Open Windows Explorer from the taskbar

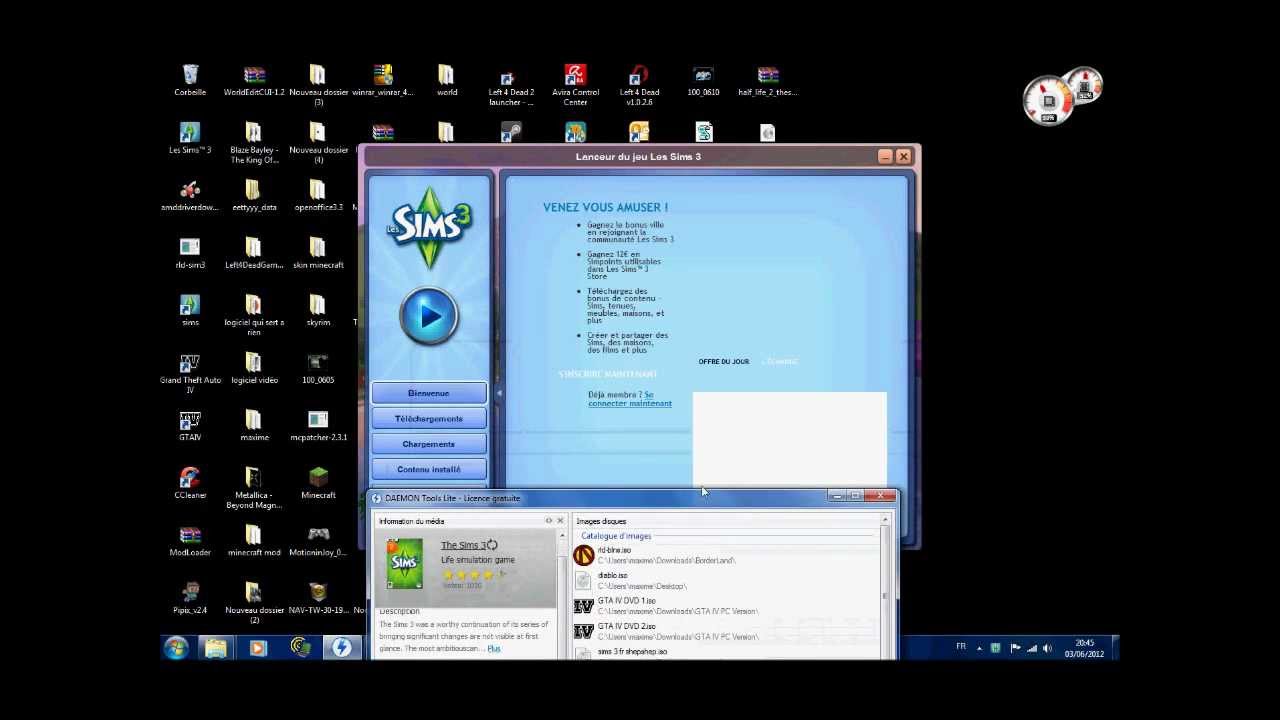tap(216, 648)
